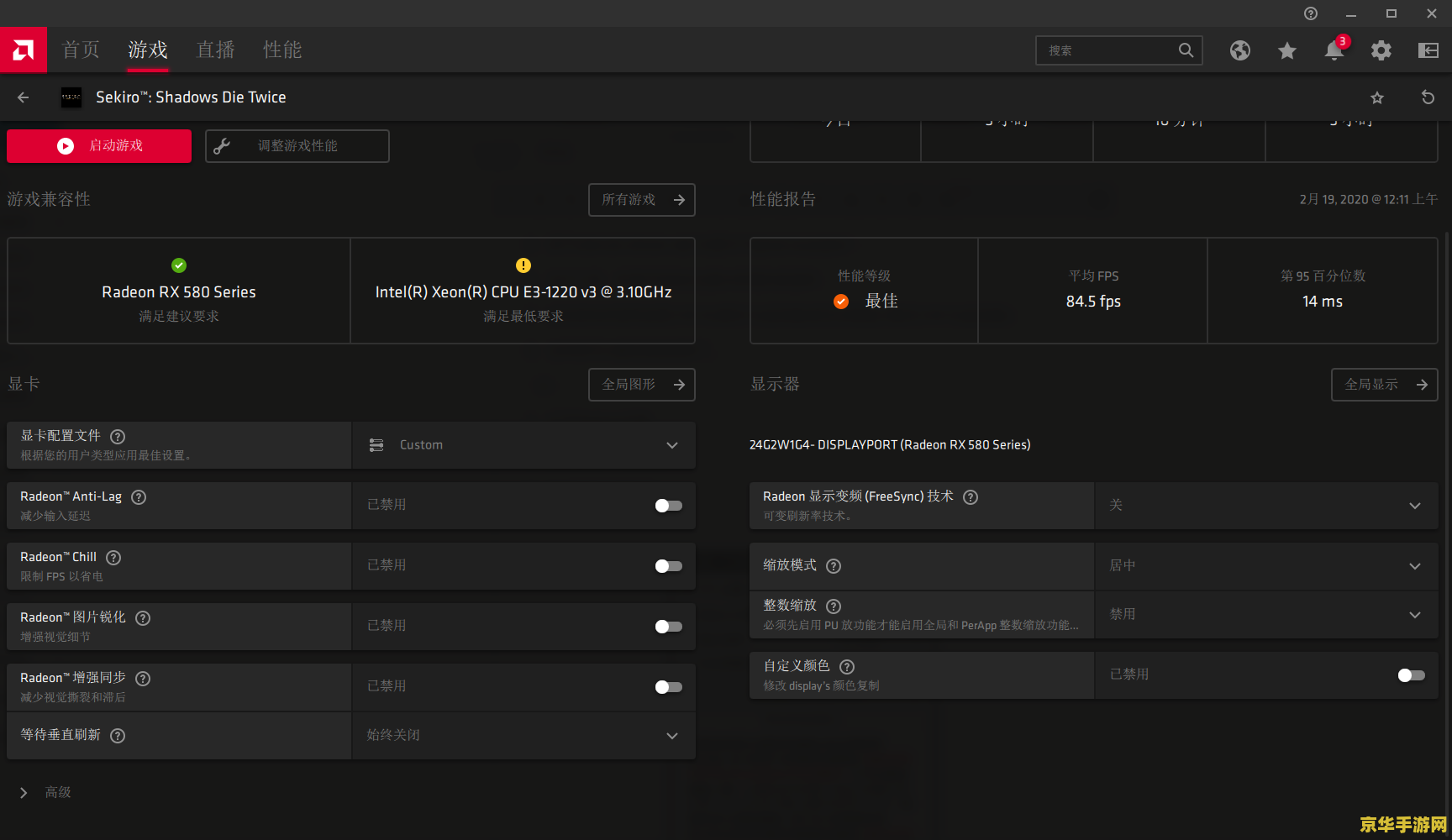Switch to 游戏 tab

tap(148, 50)
